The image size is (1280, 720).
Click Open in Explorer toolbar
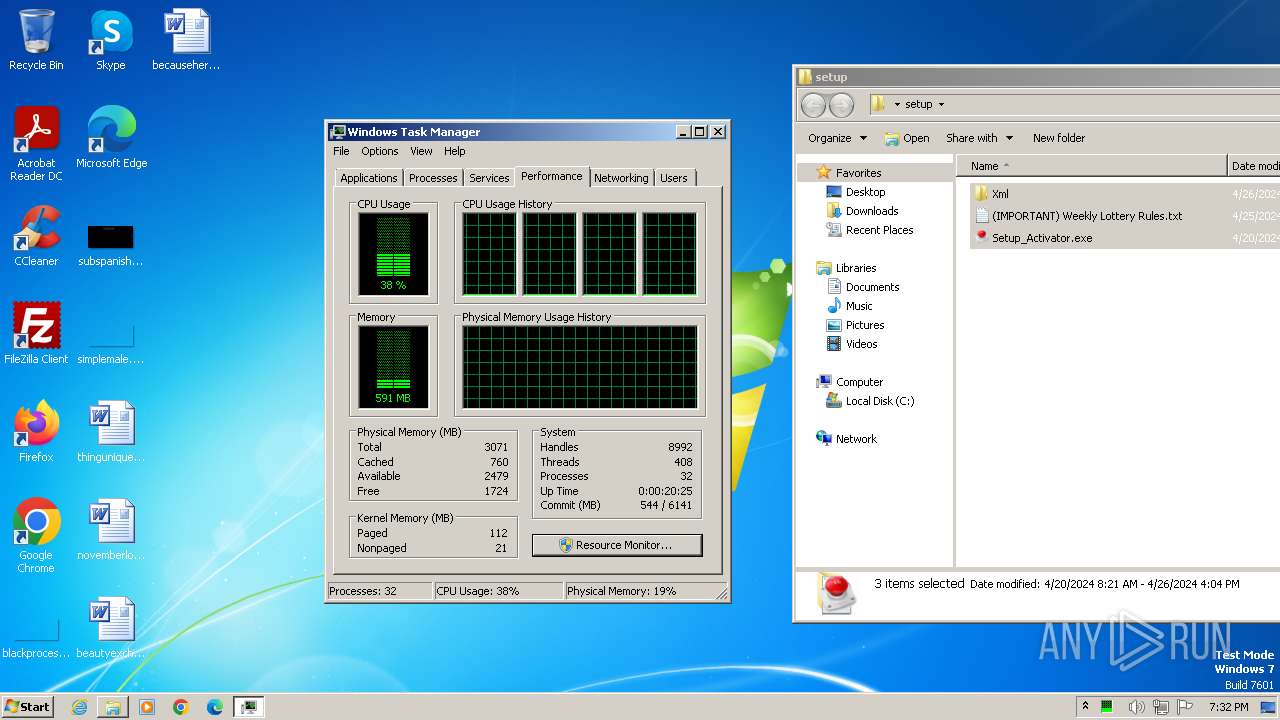(x=907, y=138)
